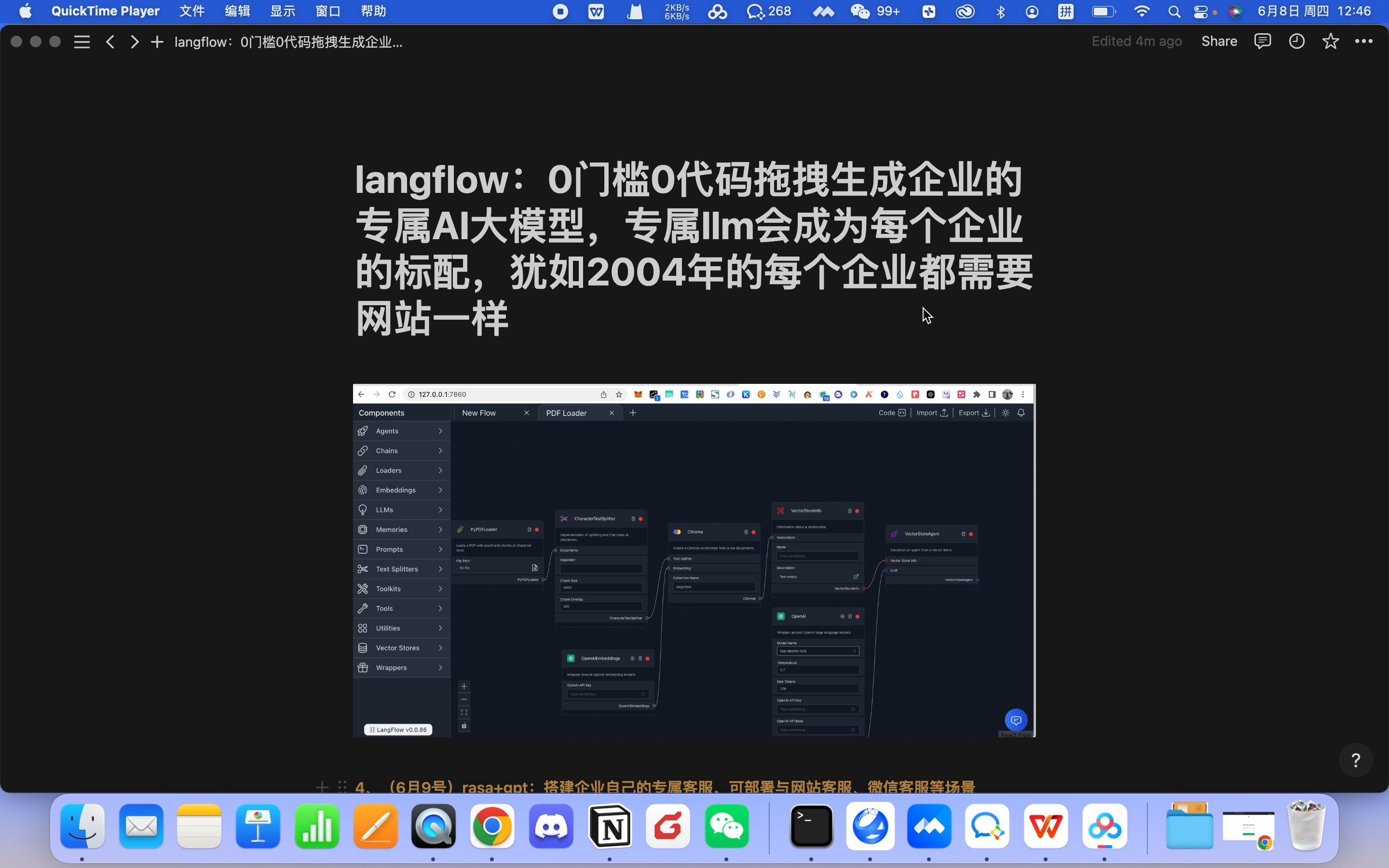This screenshot has width=1389, height=868.
Task: Open the WPS Office Dock icon
Action: (x=1045, y=827)
